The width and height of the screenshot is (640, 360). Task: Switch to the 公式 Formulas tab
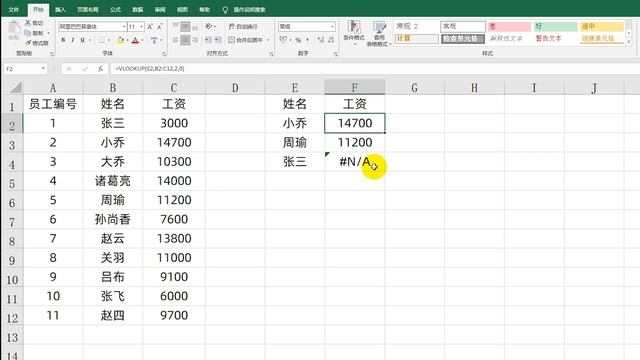point(116,9)
